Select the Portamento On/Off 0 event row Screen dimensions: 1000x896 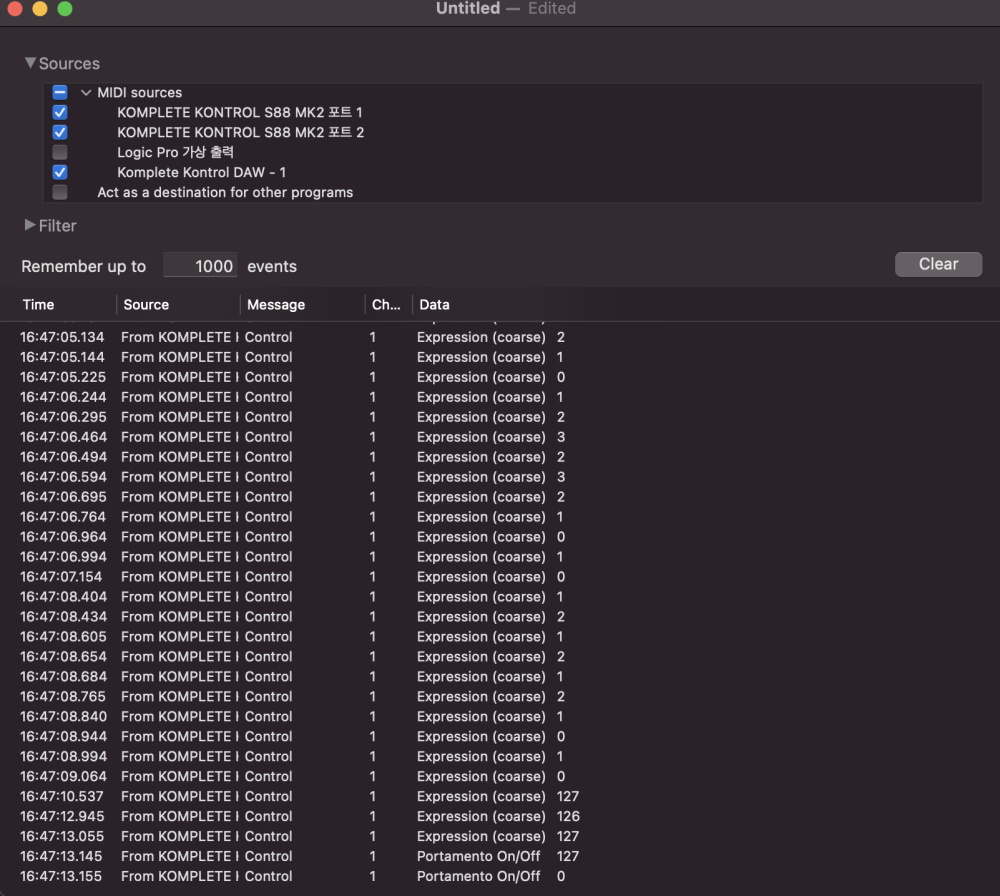(500, 876)
